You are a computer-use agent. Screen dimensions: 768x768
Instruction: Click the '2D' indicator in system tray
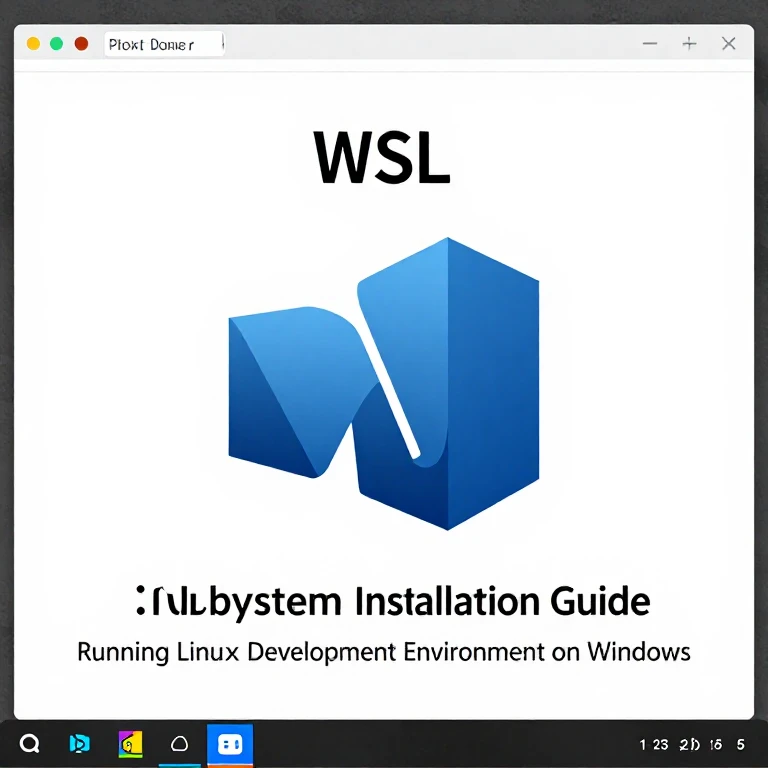click(688, 745)
